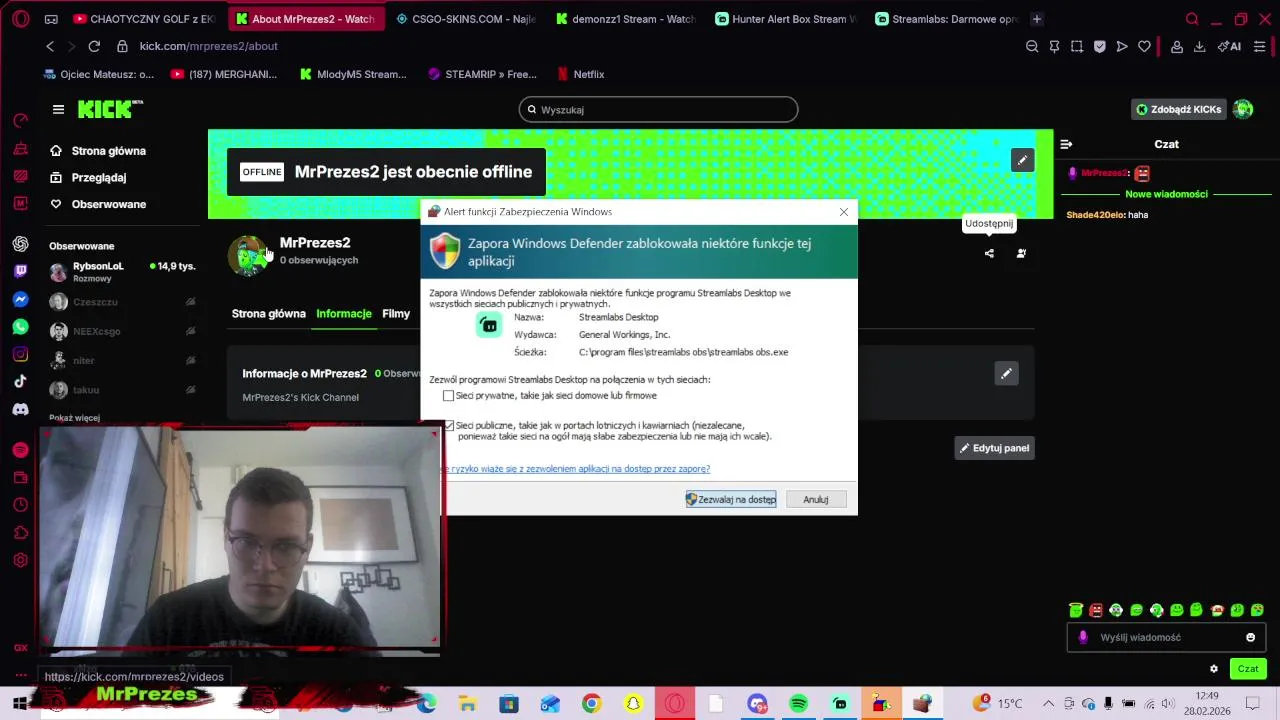Edit the channel banner with pencil icon

click(x=1022, y=160)
